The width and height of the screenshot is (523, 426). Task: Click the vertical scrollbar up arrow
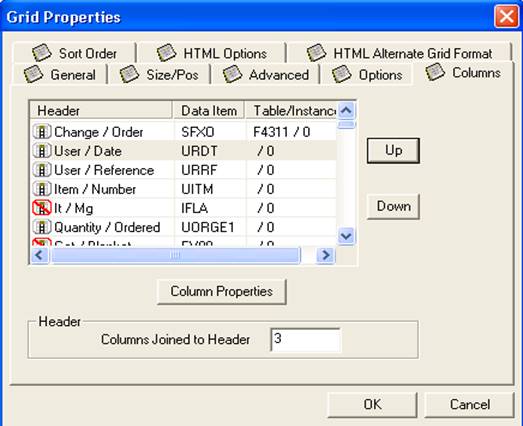(x=346, y=110)
